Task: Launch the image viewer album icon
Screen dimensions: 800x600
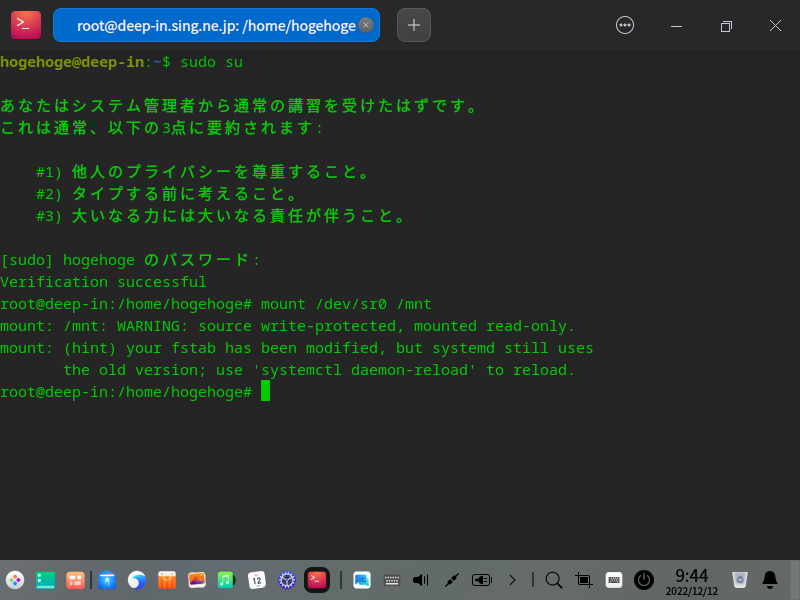Action: click(196, 580)
